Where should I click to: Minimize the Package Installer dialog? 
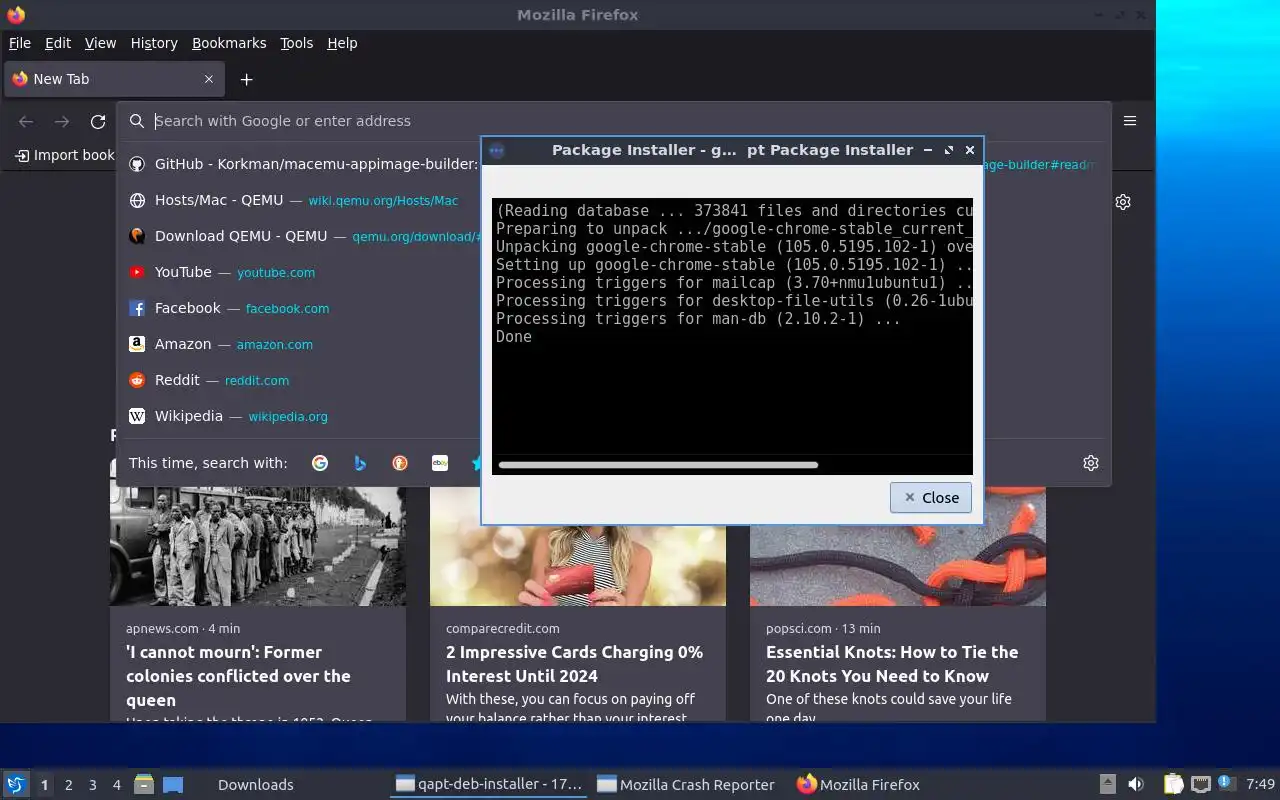tap(928, 150)
